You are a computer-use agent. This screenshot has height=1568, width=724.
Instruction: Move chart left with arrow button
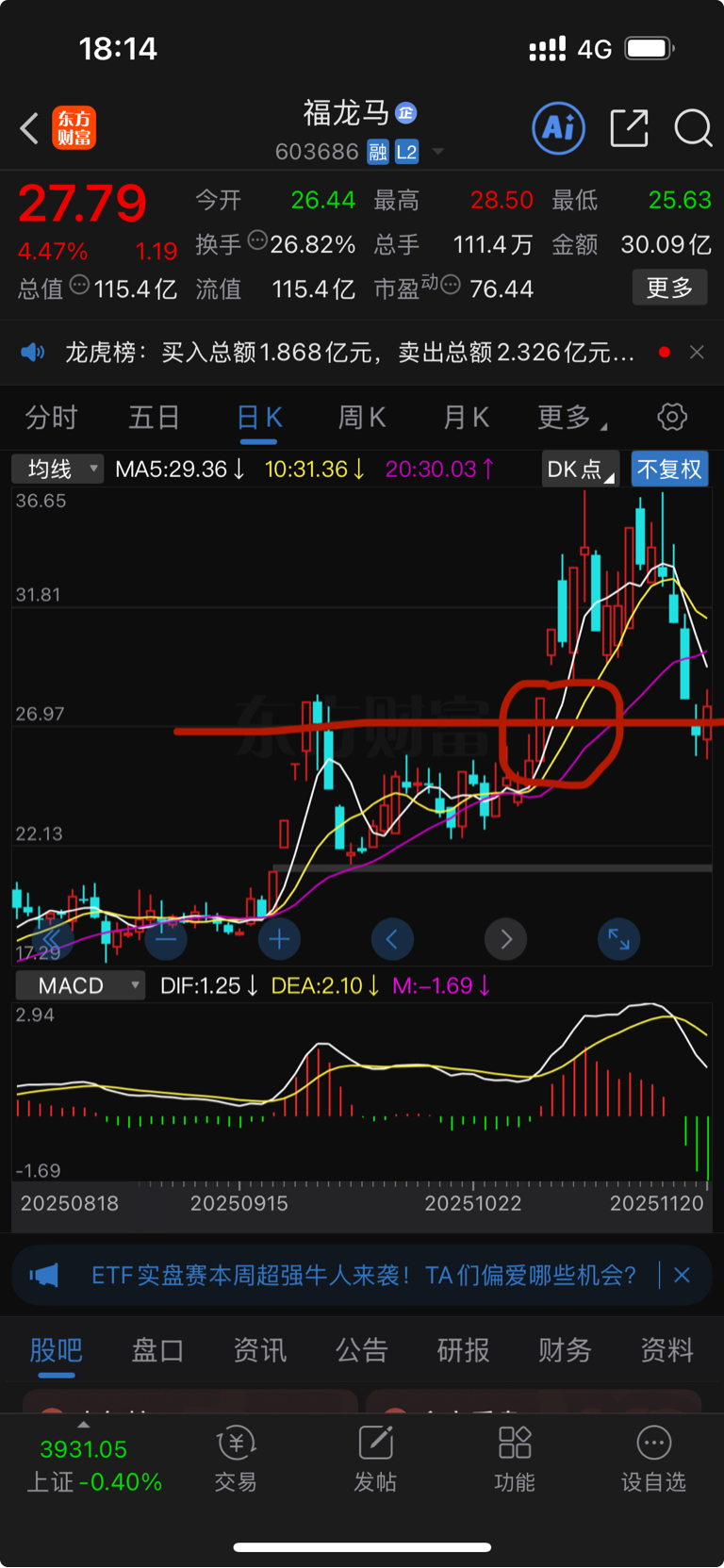tap(392, 939)
